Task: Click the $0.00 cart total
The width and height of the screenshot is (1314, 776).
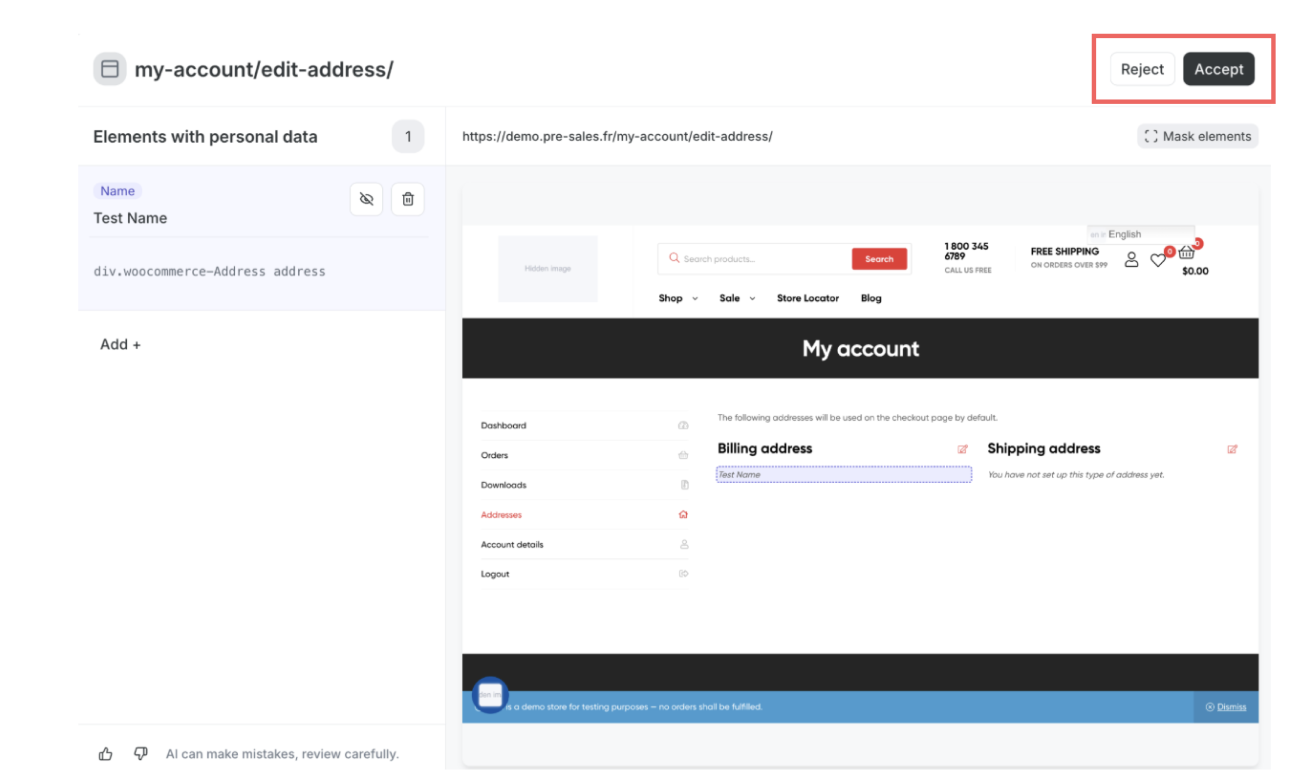Action: pyautogui.click(x=1195, y=271)
